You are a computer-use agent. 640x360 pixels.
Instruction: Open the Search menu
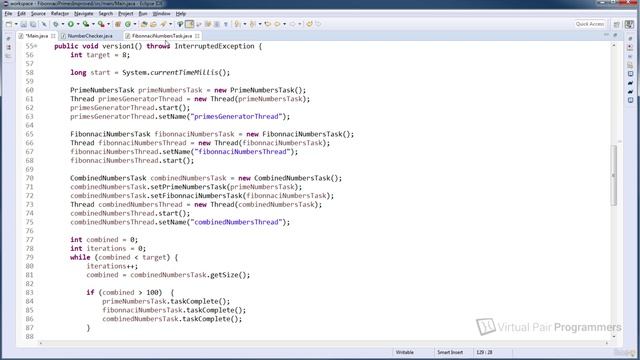[105, 13]
